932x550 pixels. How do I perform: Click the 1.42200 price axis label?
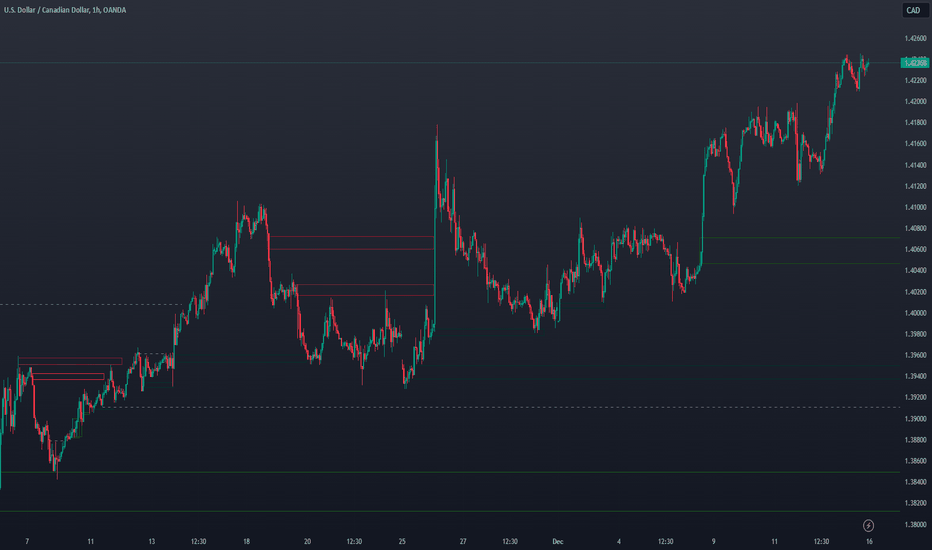915,81
